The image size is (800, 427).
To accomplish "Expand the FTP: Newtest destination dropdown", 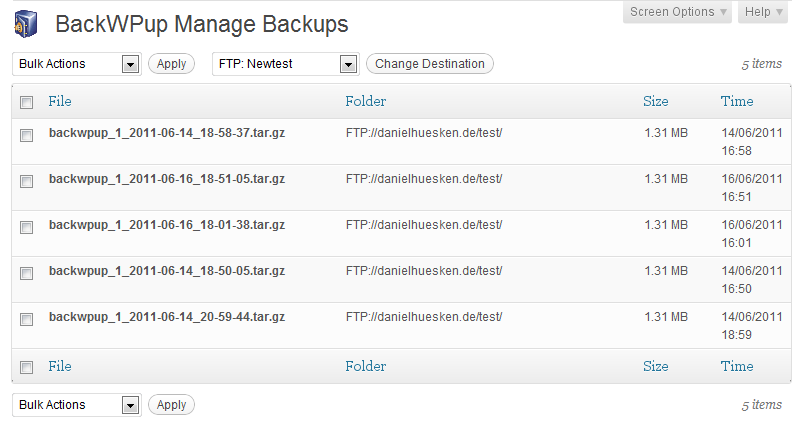I will pos(348,64).
